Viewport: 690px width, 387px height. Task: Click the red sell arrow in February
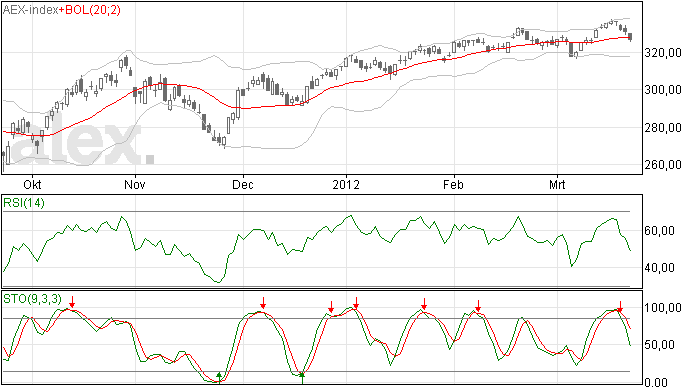point(478,306)
